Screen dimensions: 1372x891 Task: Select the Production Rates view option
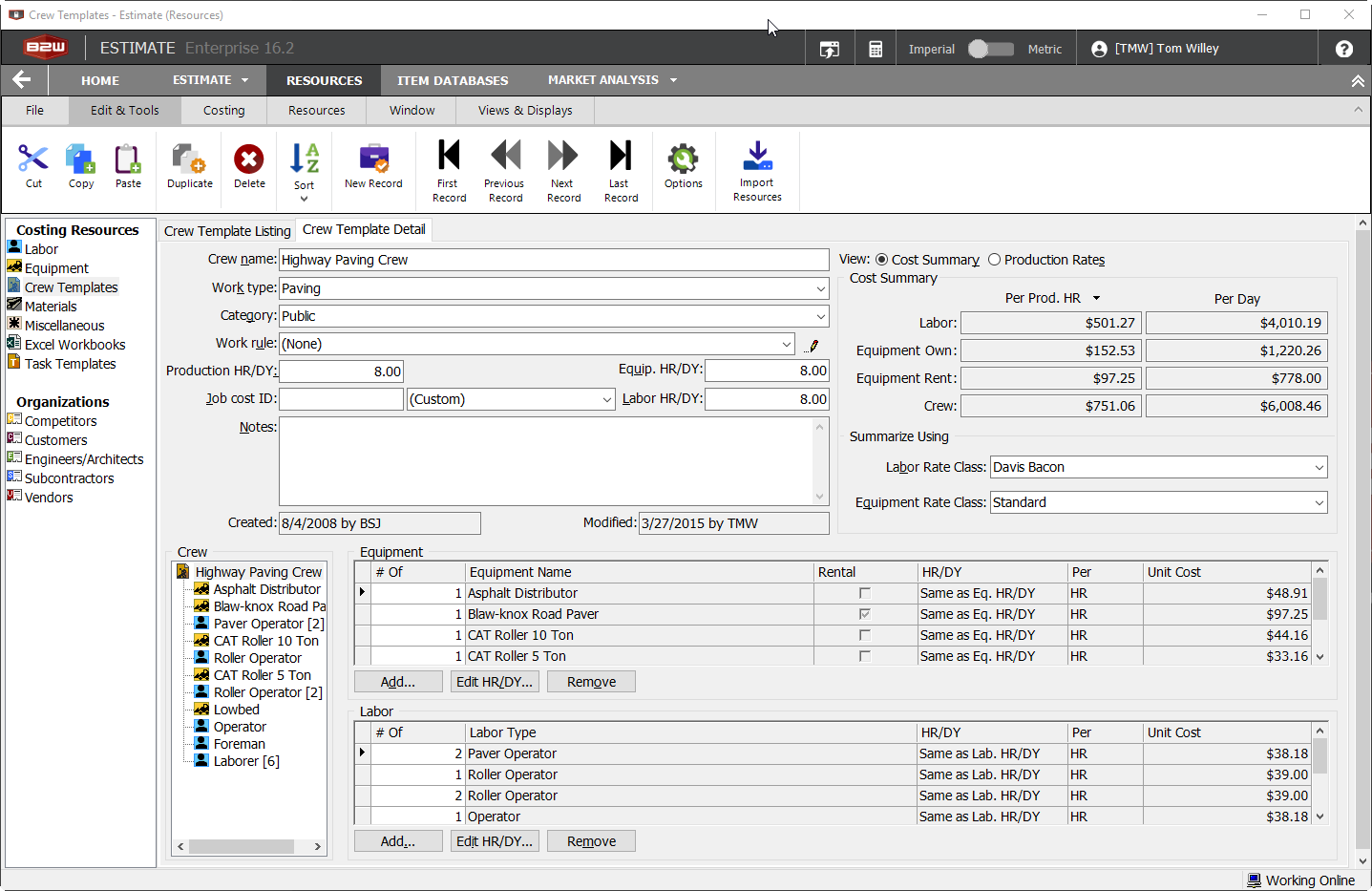tap(995, 260)
